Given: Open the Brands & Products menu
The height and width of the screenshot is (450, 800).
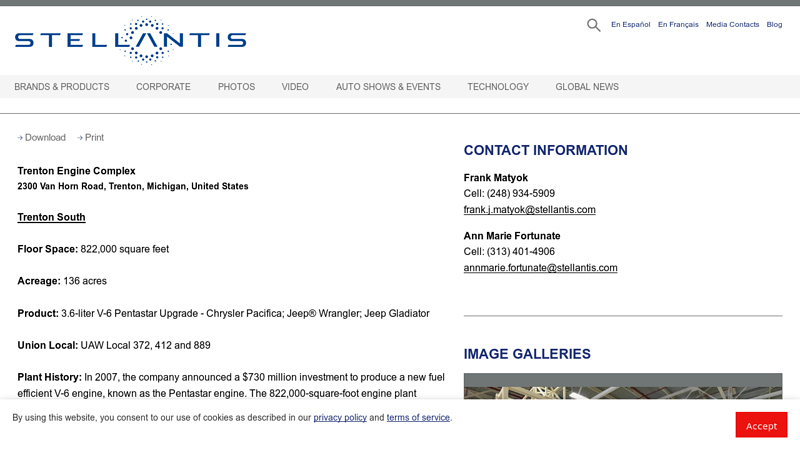Looking at the screenshot, I should (x=62, y=87).
